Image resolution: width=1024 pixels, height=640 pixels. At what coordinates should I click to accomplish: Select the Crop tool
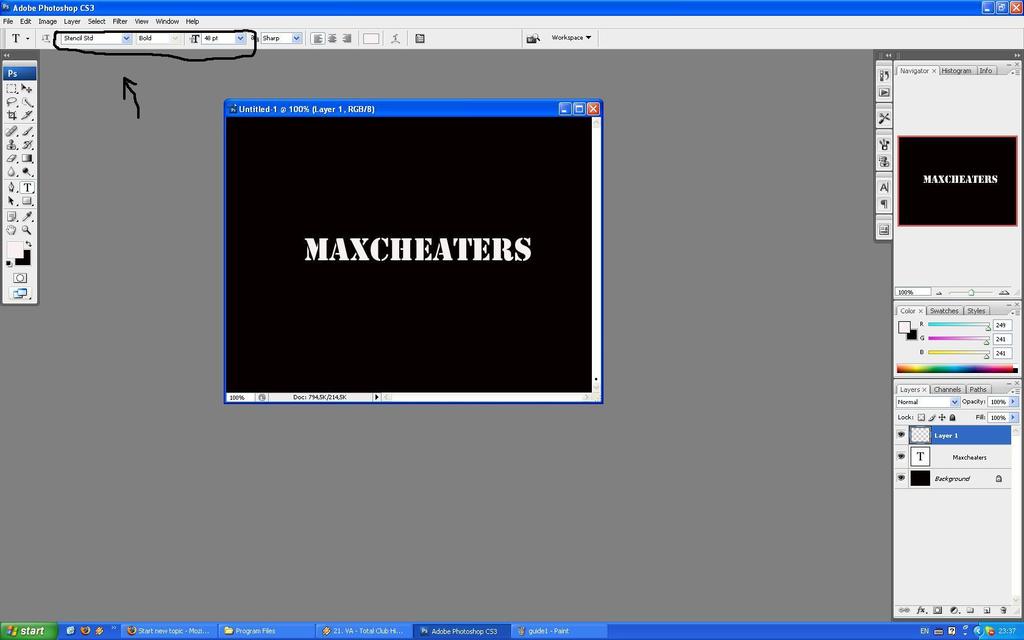pyautogui.click(x=12, y=115)
